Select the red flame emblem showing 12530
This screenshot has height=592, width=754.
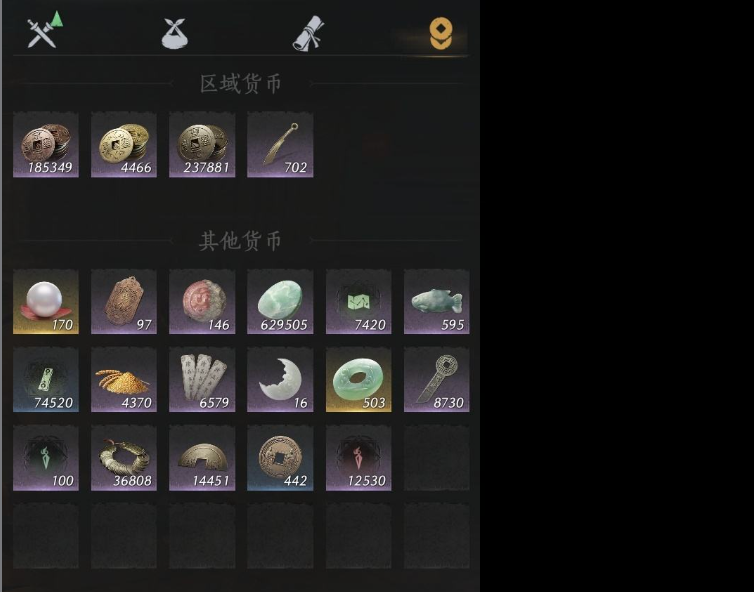click(x=359, y=458)
